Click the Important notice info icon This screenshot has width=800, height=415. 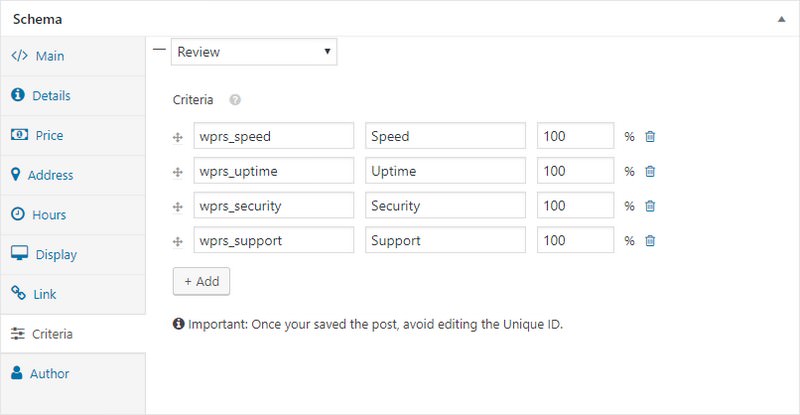pyautogui.click(x=178, y=324)
